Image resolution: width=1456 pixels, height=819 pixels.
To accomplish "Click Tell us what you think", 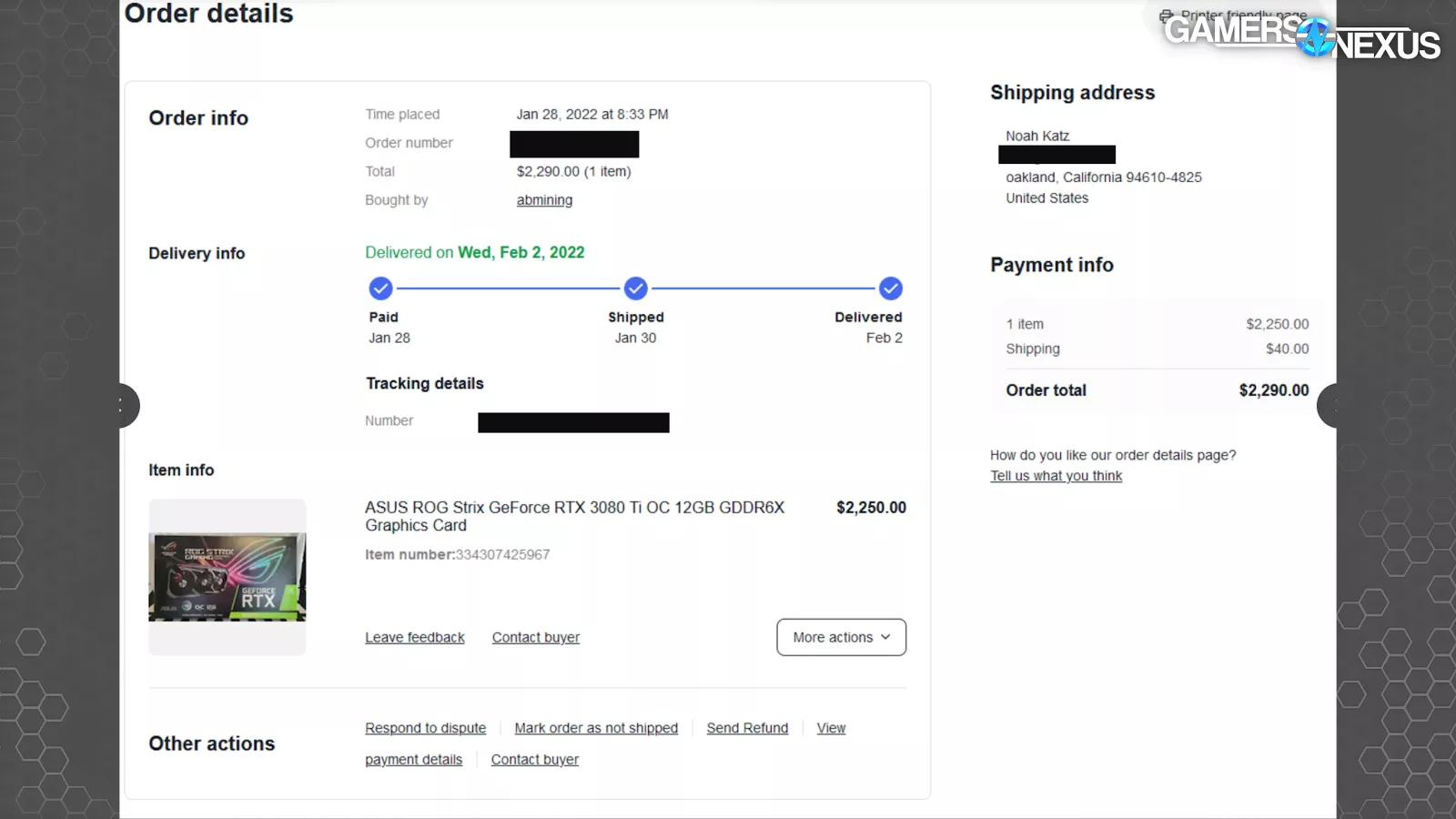I will coord(1056,476).
